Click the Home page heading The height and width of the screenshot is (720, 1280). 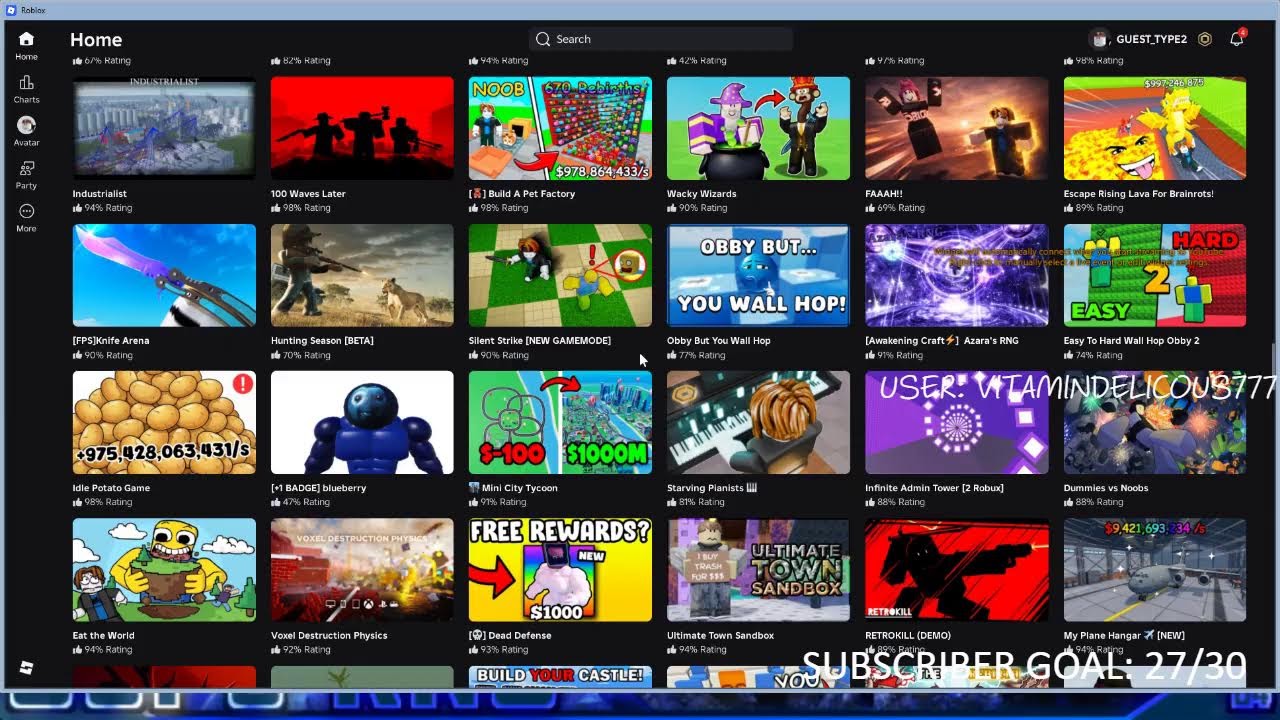click(96, 39)
